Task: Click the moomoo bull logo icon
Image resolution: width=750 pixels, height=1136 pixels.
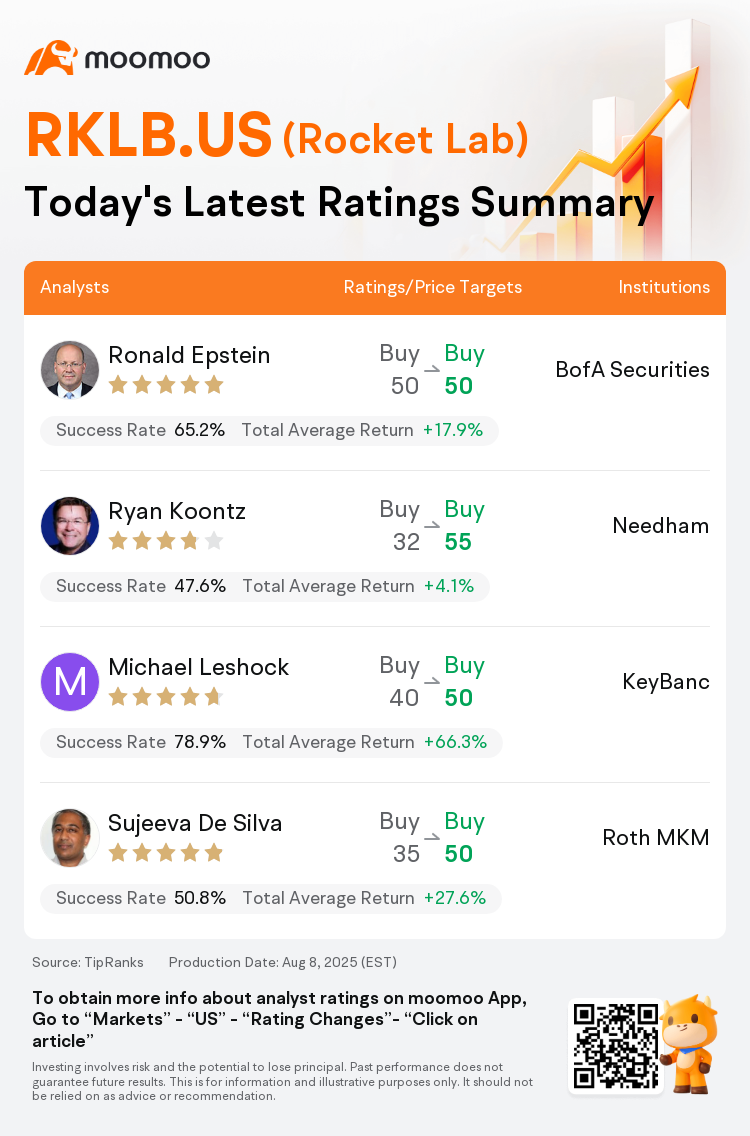Action: [51, 58]
